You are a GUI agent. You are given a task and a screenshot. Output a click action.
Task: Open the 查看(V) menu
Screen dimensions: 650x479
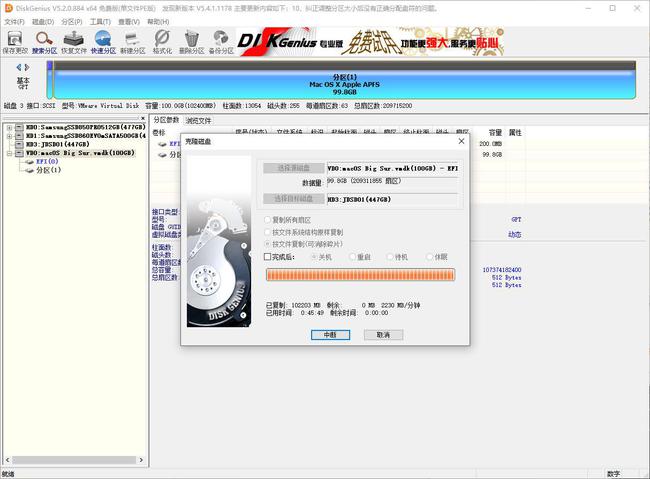pos(129,22)
